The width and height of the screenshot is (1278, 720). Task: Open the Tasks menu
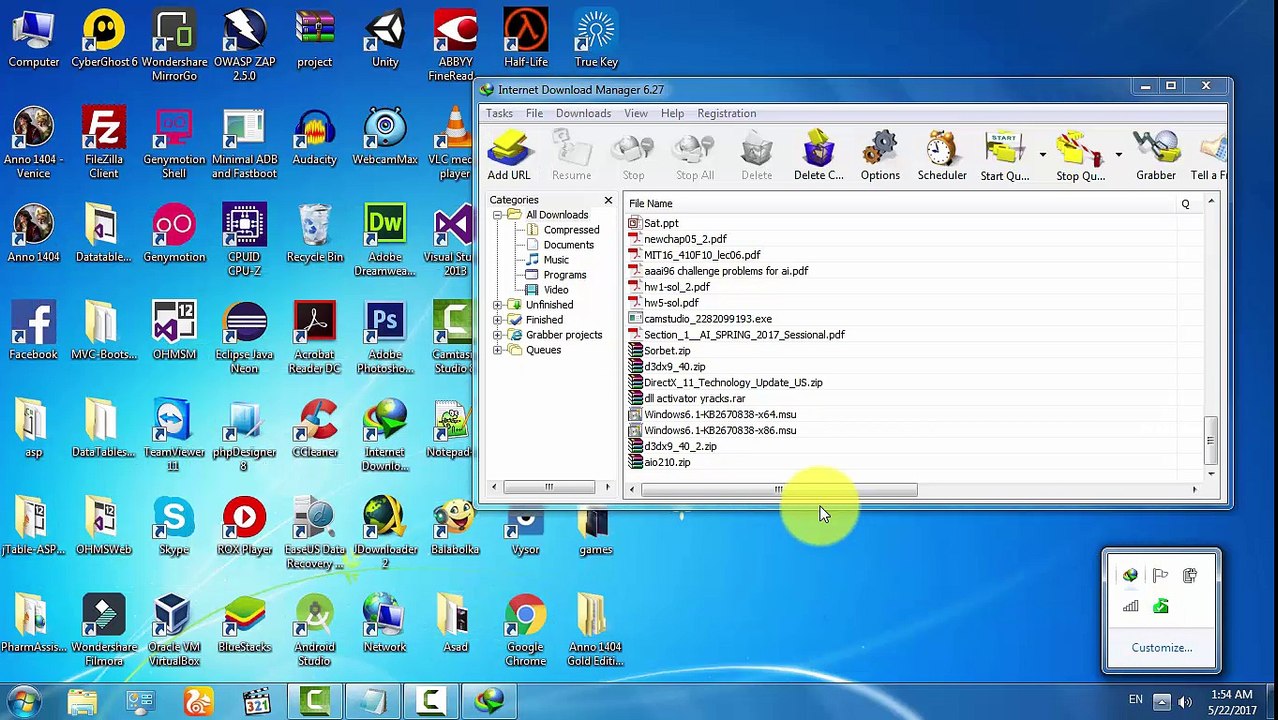(x=499, y=113)
